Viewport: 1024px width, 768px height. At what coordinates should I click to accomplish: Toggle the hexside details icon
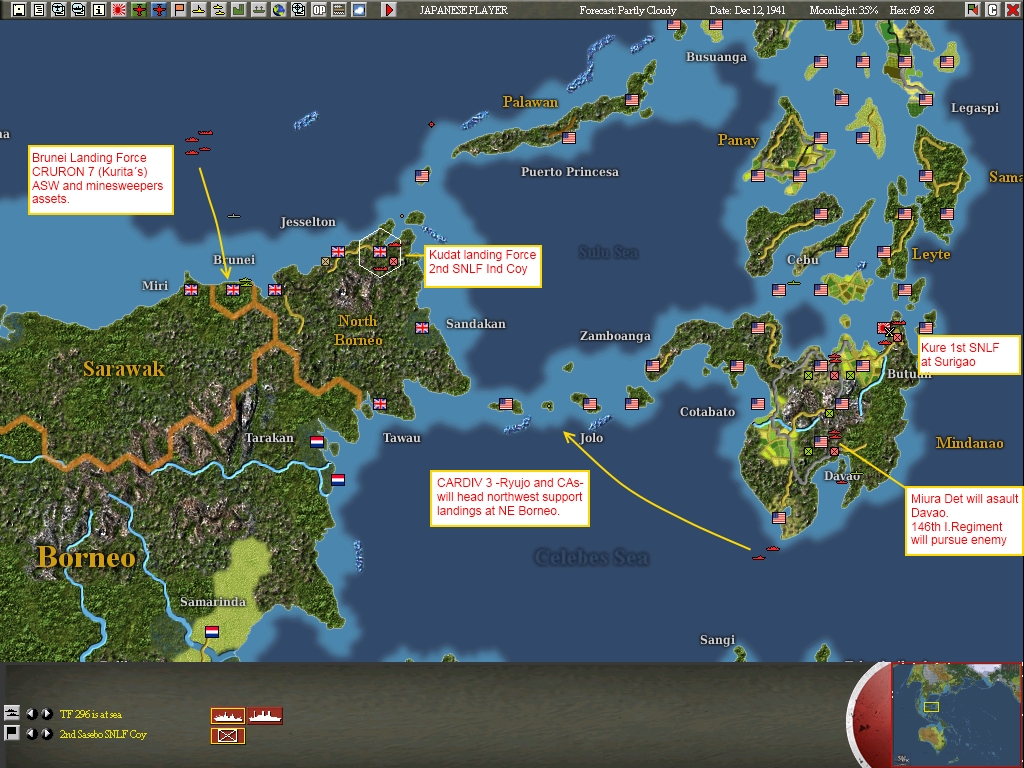click(339, 10)
